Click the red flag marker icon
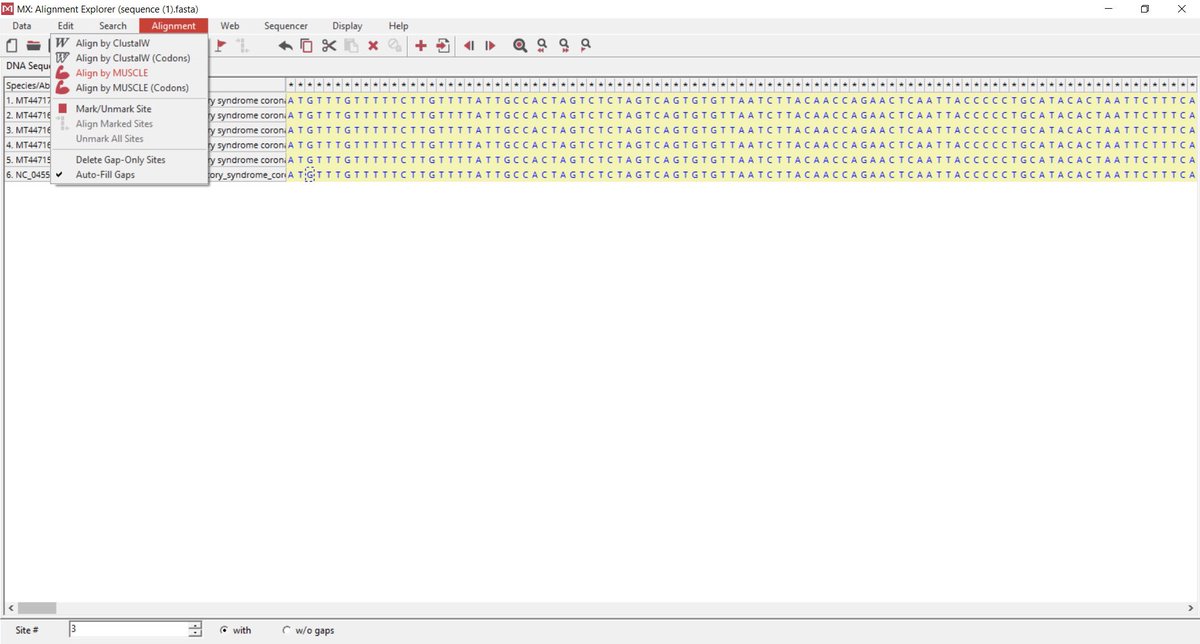Image resolution: width=1200 pixels, height=644 pixels. (x=221, y=45)
